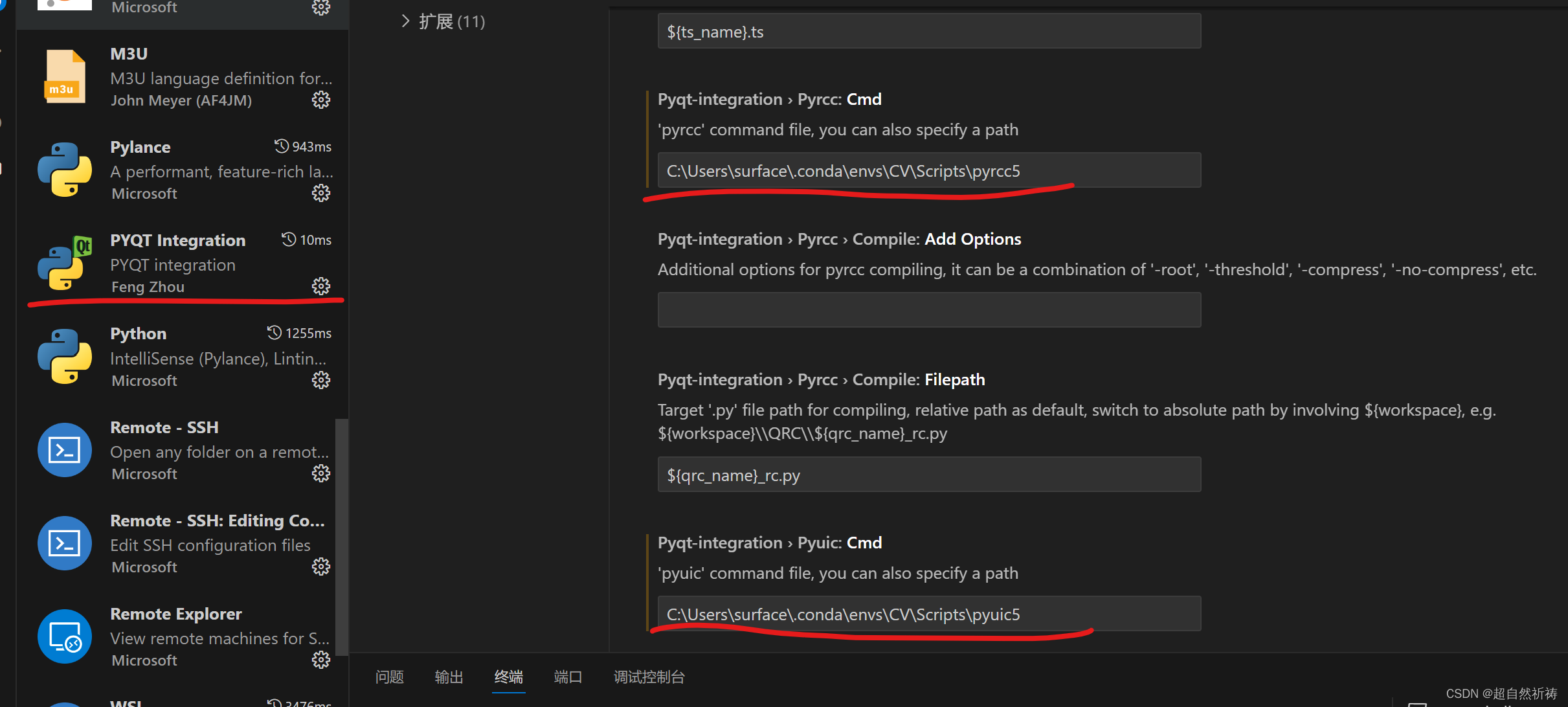Edit the Pyuic Cmd path field

point(928,614)
